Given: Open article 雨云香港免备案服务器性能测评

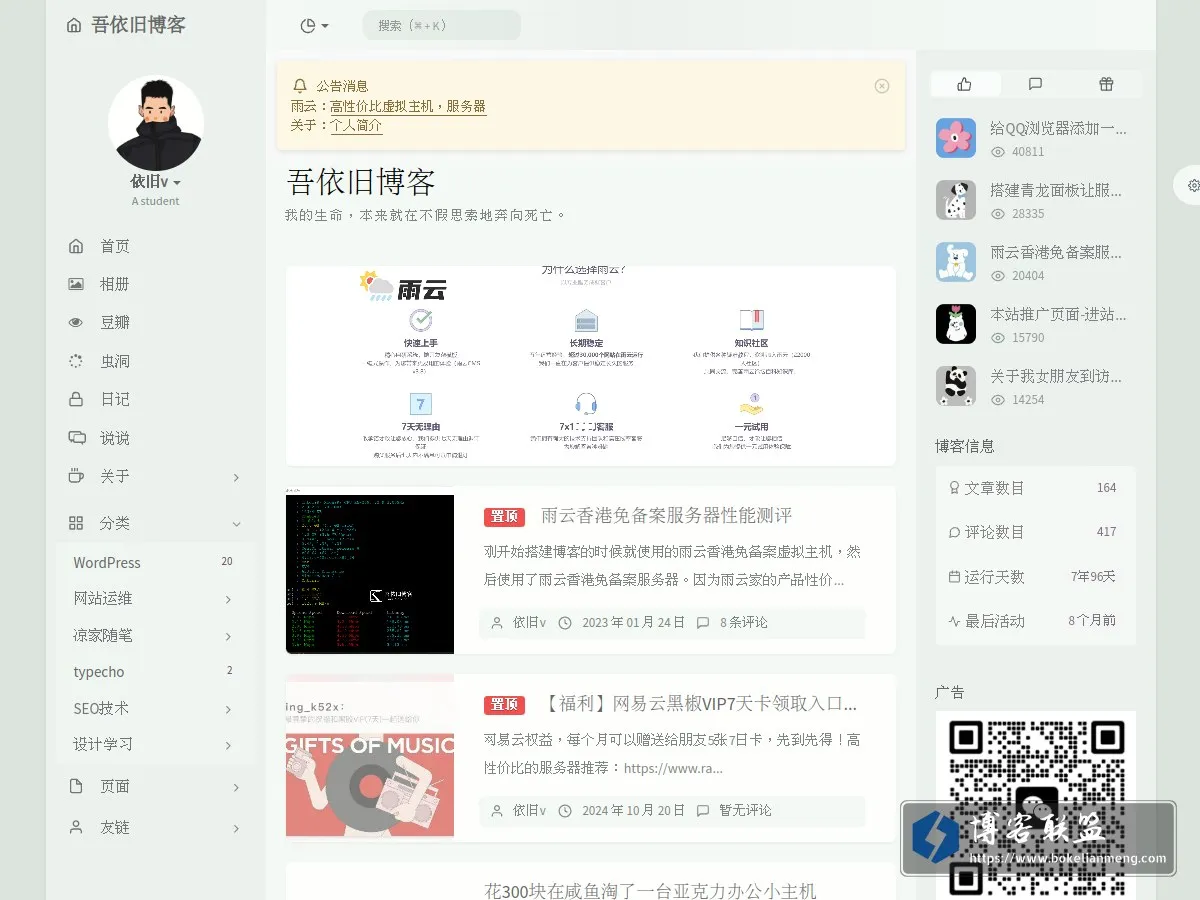Looking at the screenshot, I should tap(666, 515).
